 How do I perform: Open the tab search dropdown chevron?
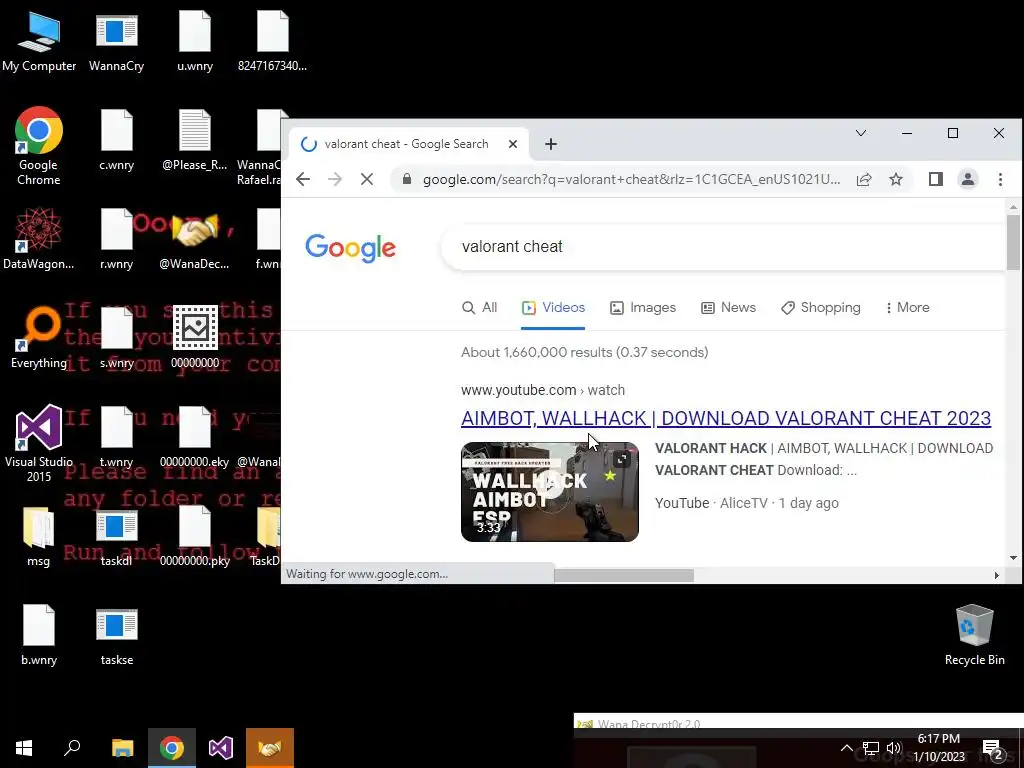point(861,133)
